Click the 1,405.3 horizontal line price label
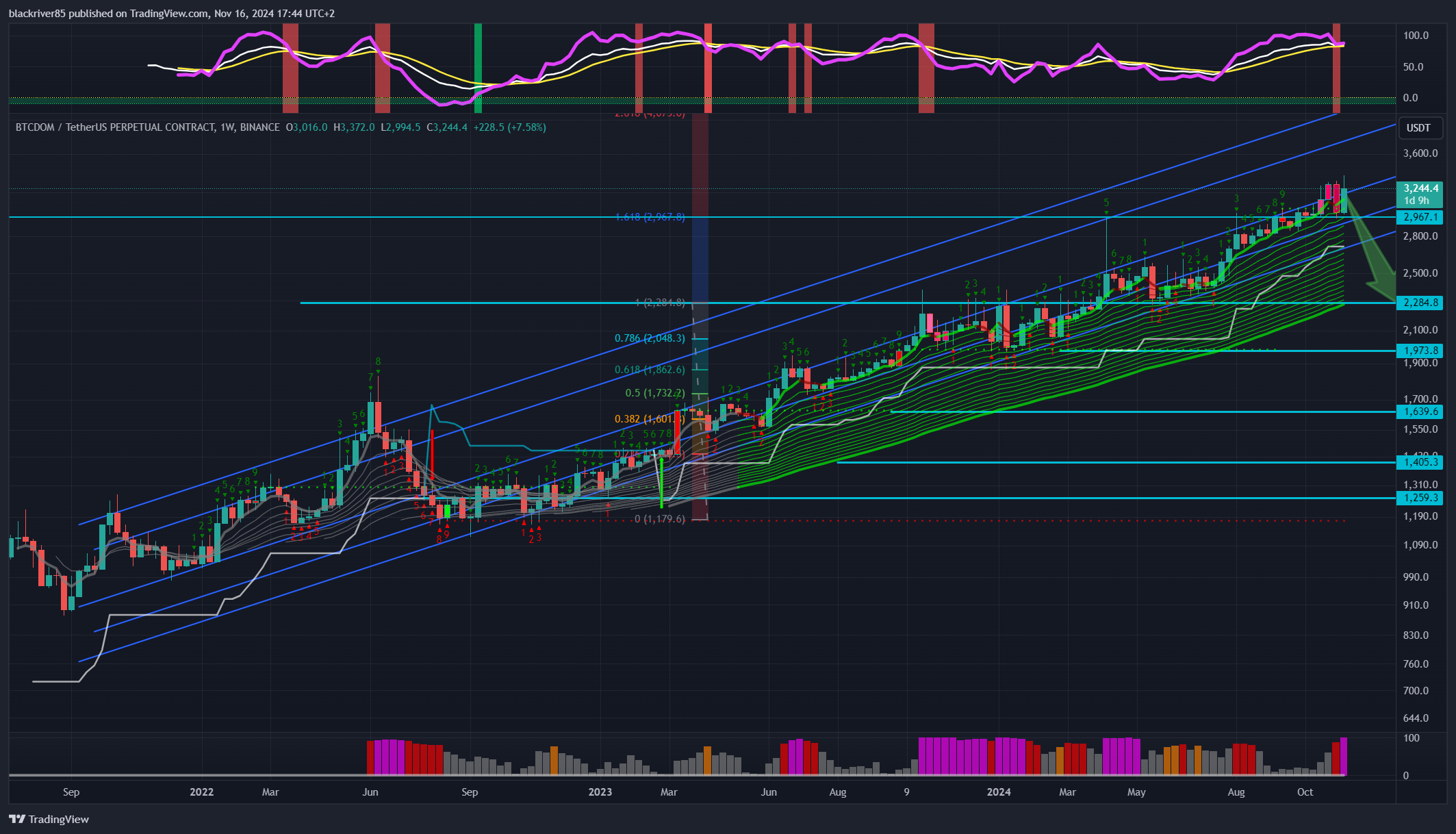The width and height of the screenshot is (1456, 834). click(x=1420, y=462)
